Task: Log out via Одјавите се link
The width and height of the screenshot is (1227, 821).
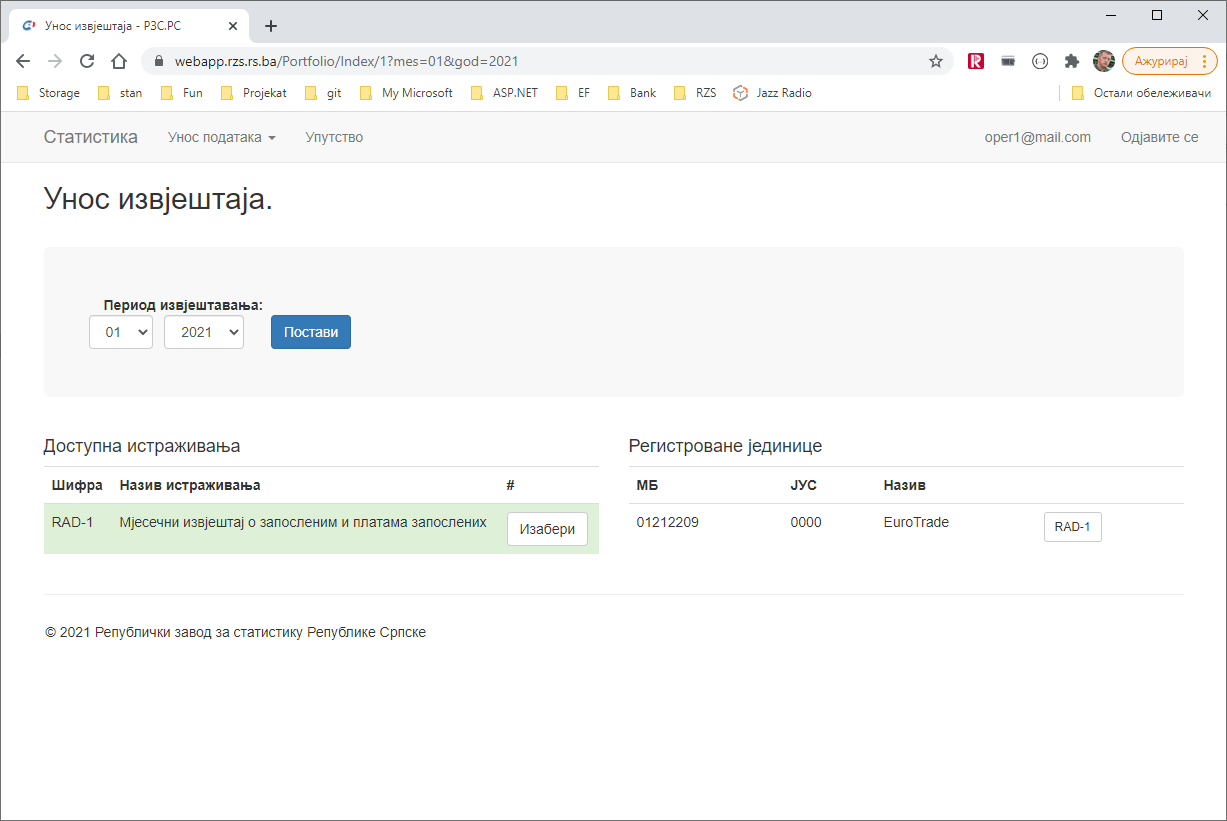Action: [x=1159, y=137]
